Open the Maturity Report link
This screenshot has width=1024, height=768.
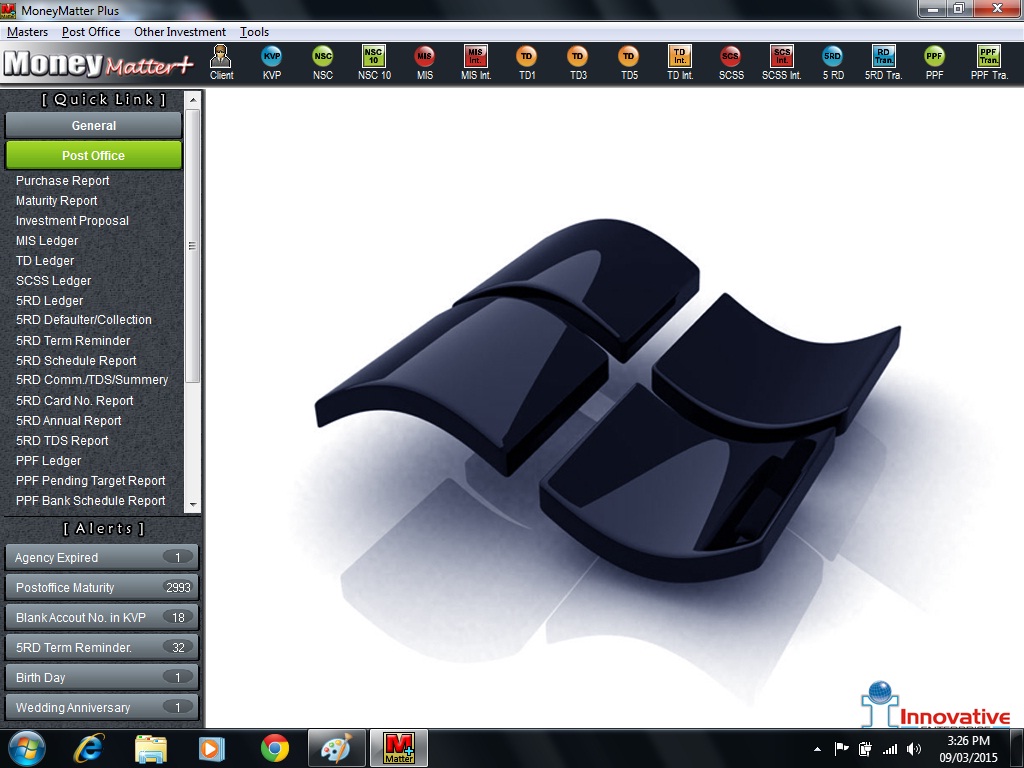pos(57,201)
